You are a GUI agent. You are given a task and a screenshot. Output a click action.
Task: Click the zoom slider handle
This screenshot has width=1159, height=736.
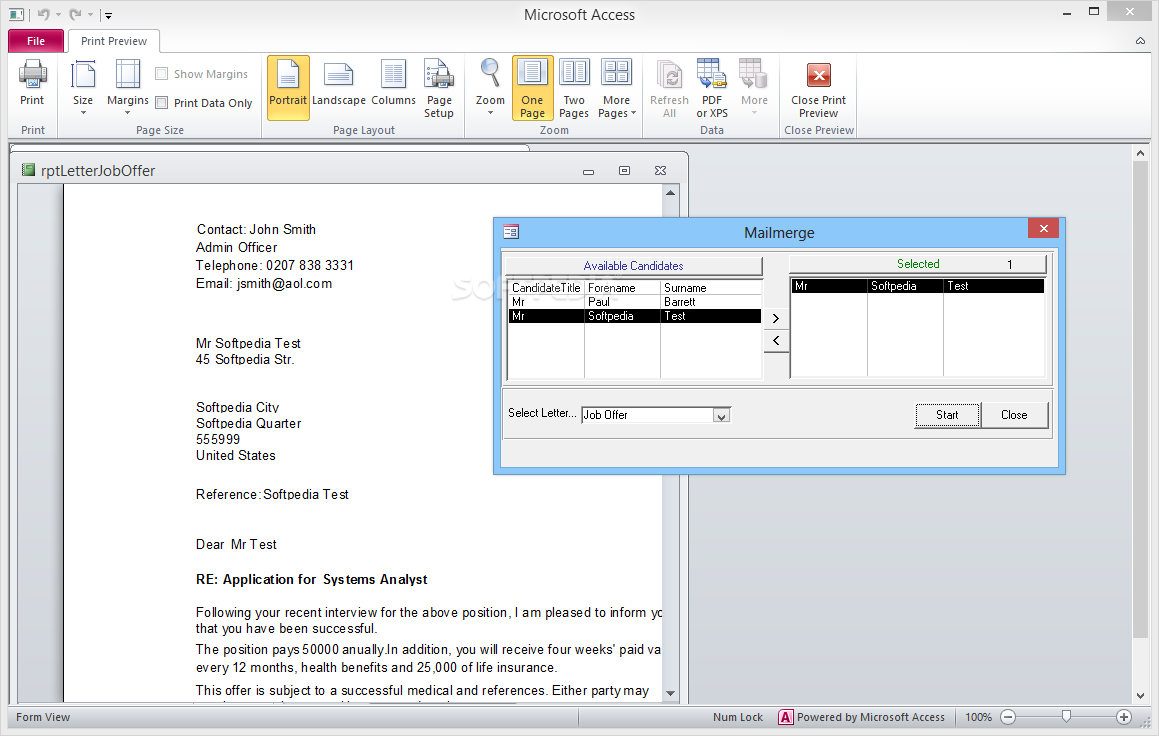(1066, 717)
